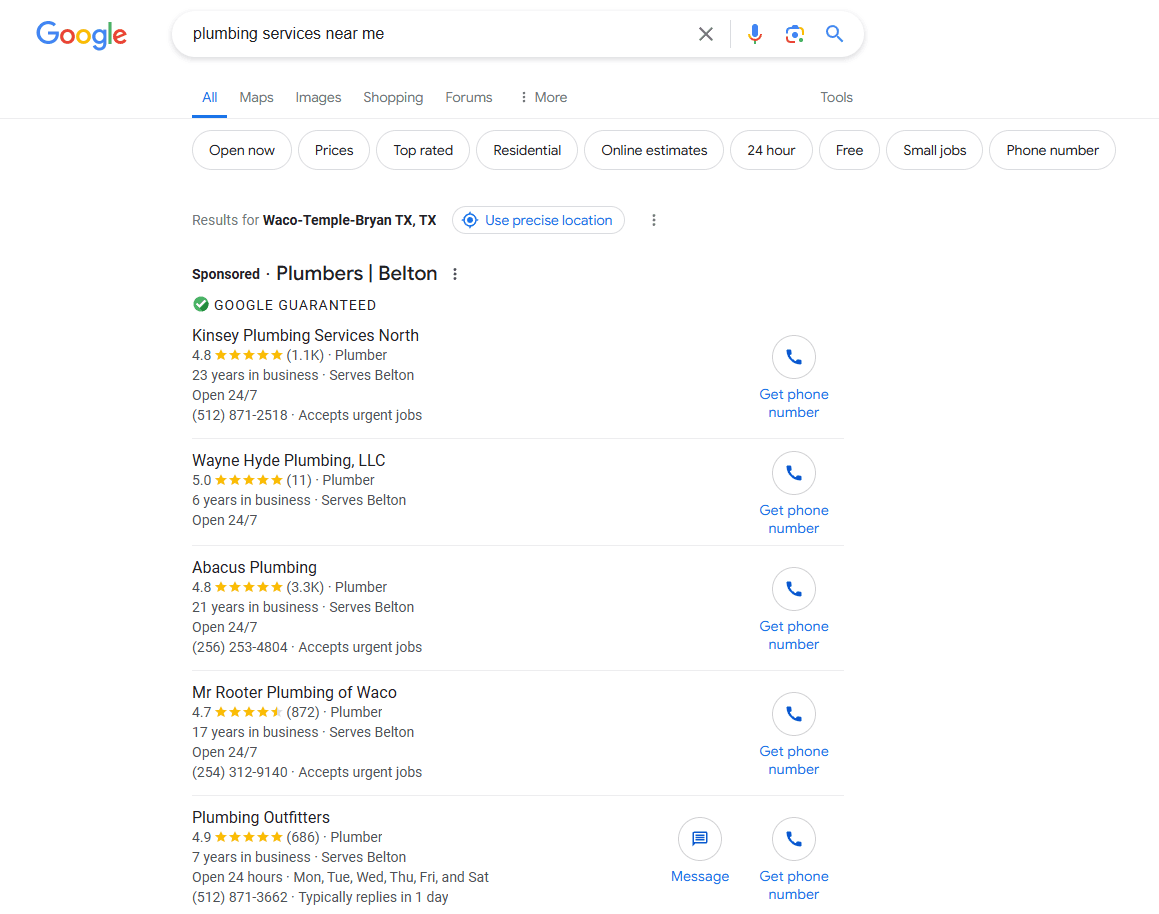
Task: Click Get phone number for Mr Rooter
Action: pyautogui.click(x=794, y=760)
